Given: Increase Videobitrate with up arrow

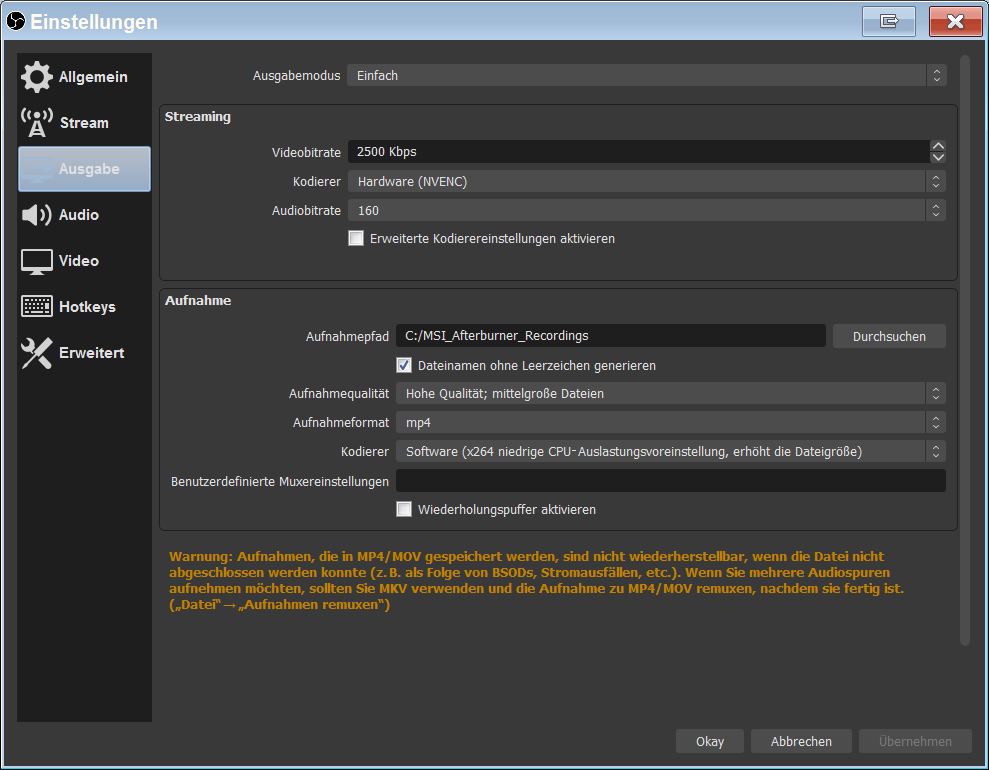Looking at the screenshot, I should tap(938, 146).
